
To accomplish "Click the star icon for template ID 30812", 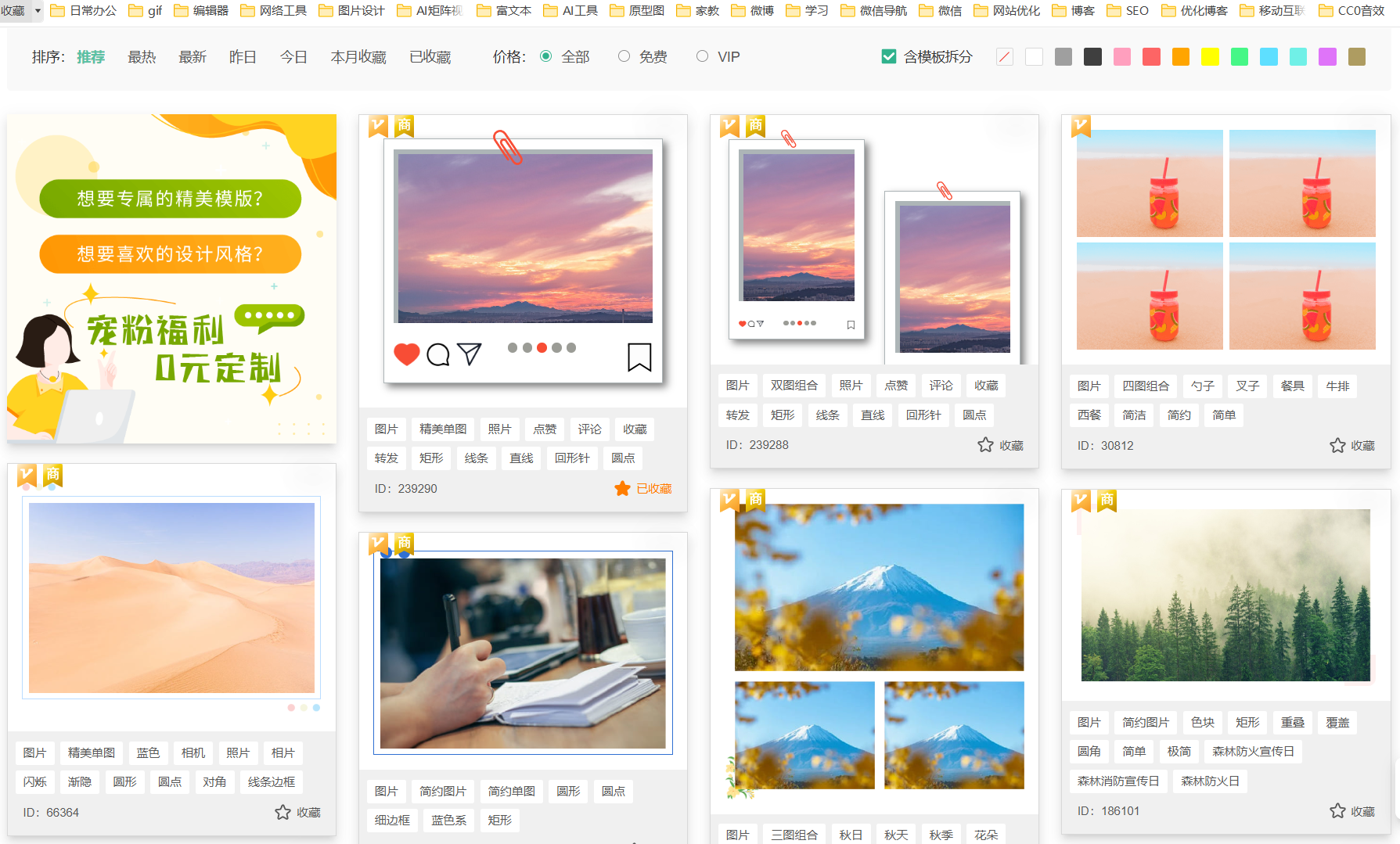I will tap(1337, 446).
